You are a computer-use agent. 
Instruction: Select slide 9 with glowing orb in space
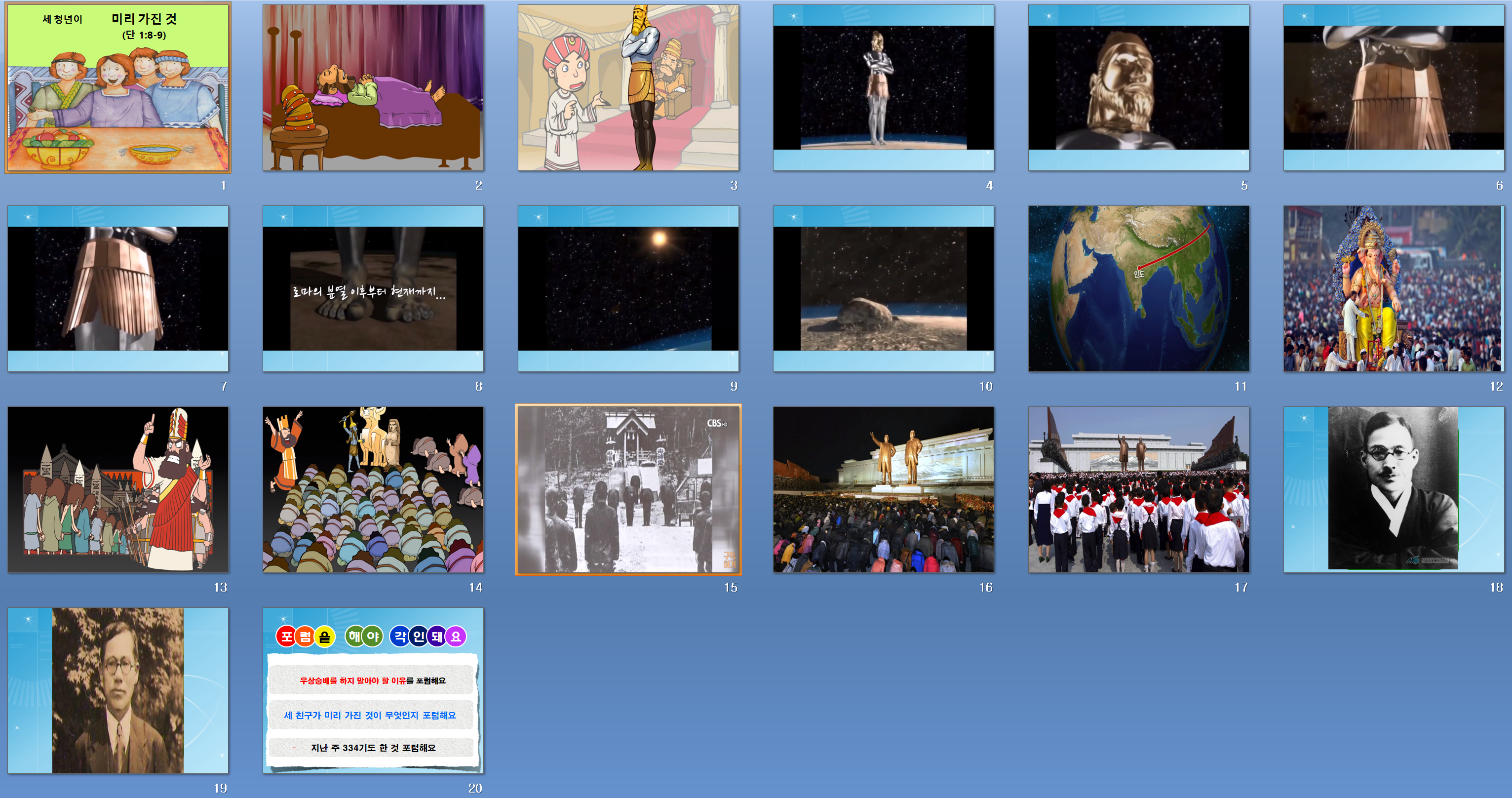coord(628,288)
